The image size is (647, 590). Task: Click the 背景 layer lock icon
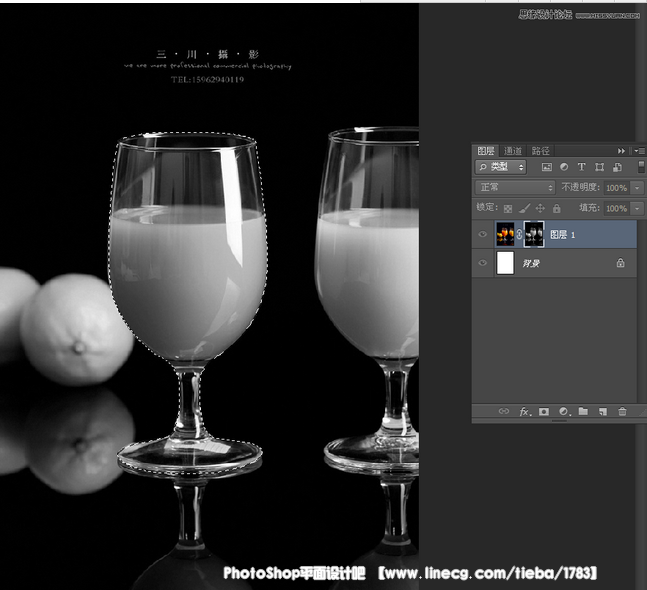pos(620,263)
